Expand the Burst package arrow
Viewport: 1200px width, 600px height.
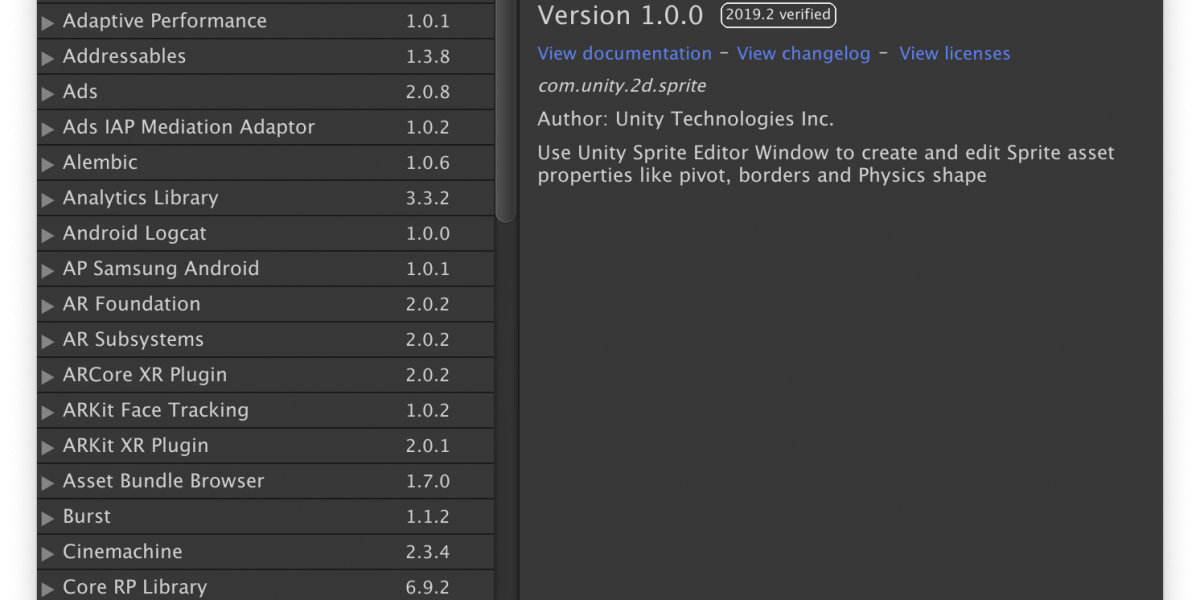coord(47,518)
